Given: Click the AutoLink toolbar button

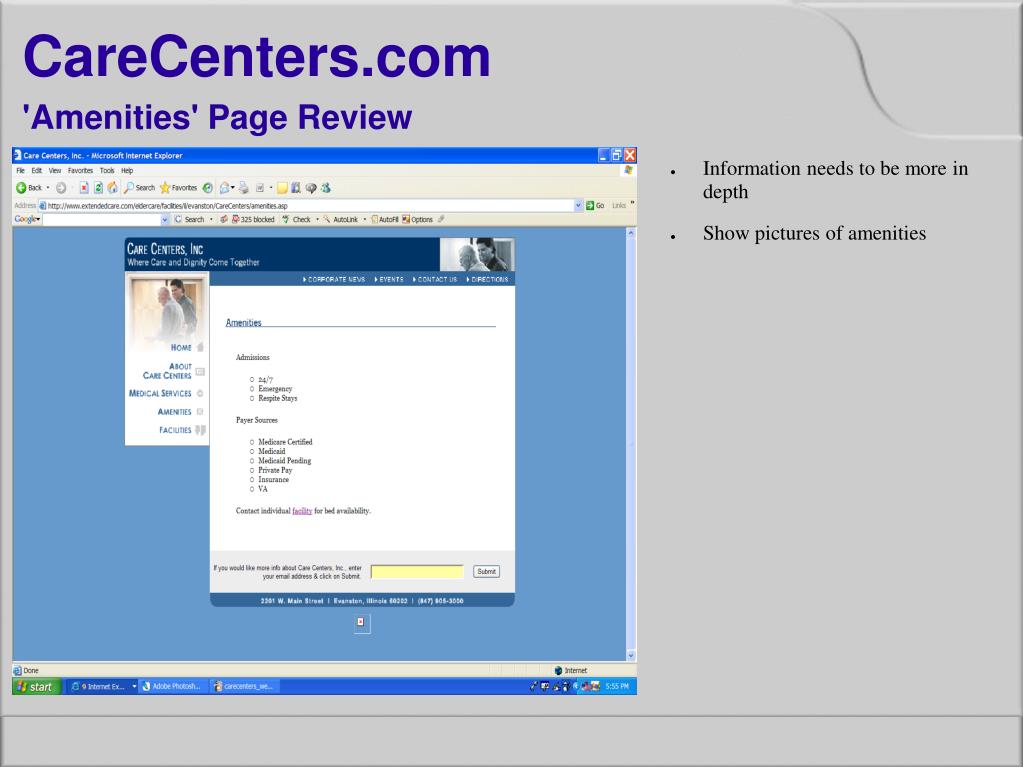Looking at the screenshot, I should 341,220.
